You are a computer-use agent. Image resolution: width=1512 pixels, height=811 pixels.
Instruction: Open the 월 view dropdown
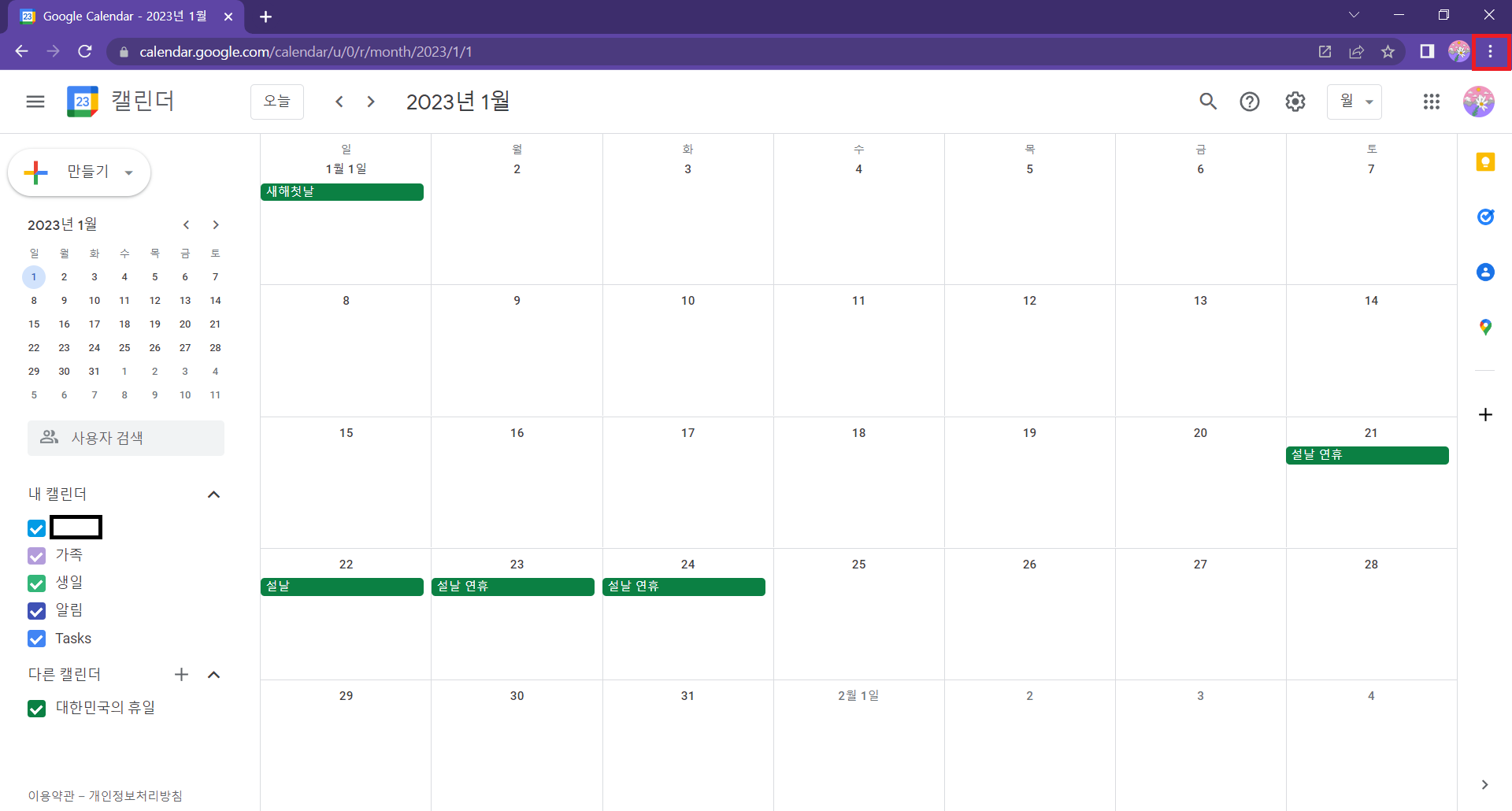coord(1354,102)
